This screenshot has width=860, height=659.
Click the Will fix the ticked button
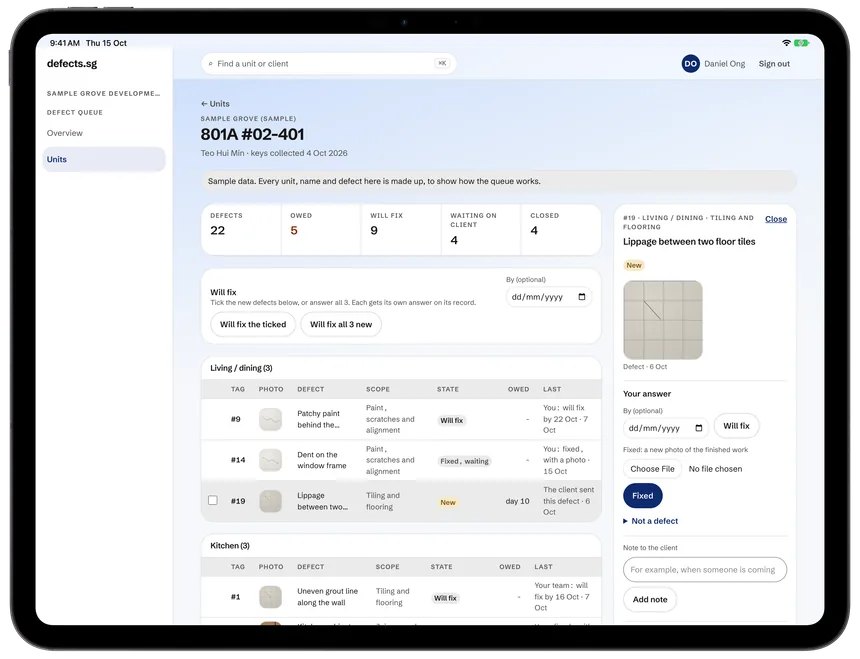(253, 325)
